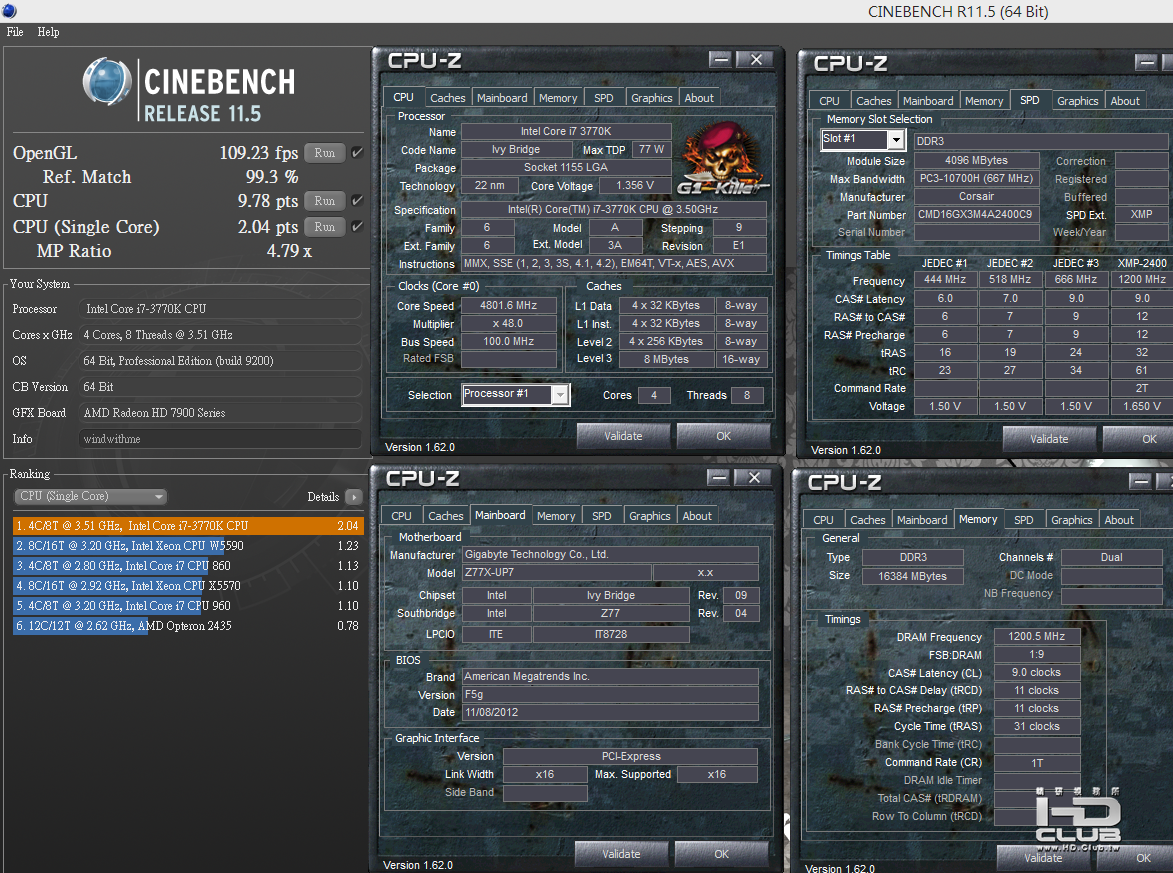1173x873 pixels.
Task: Open CPU tab in Mainboard CPU-Z window
Action: 402,515
